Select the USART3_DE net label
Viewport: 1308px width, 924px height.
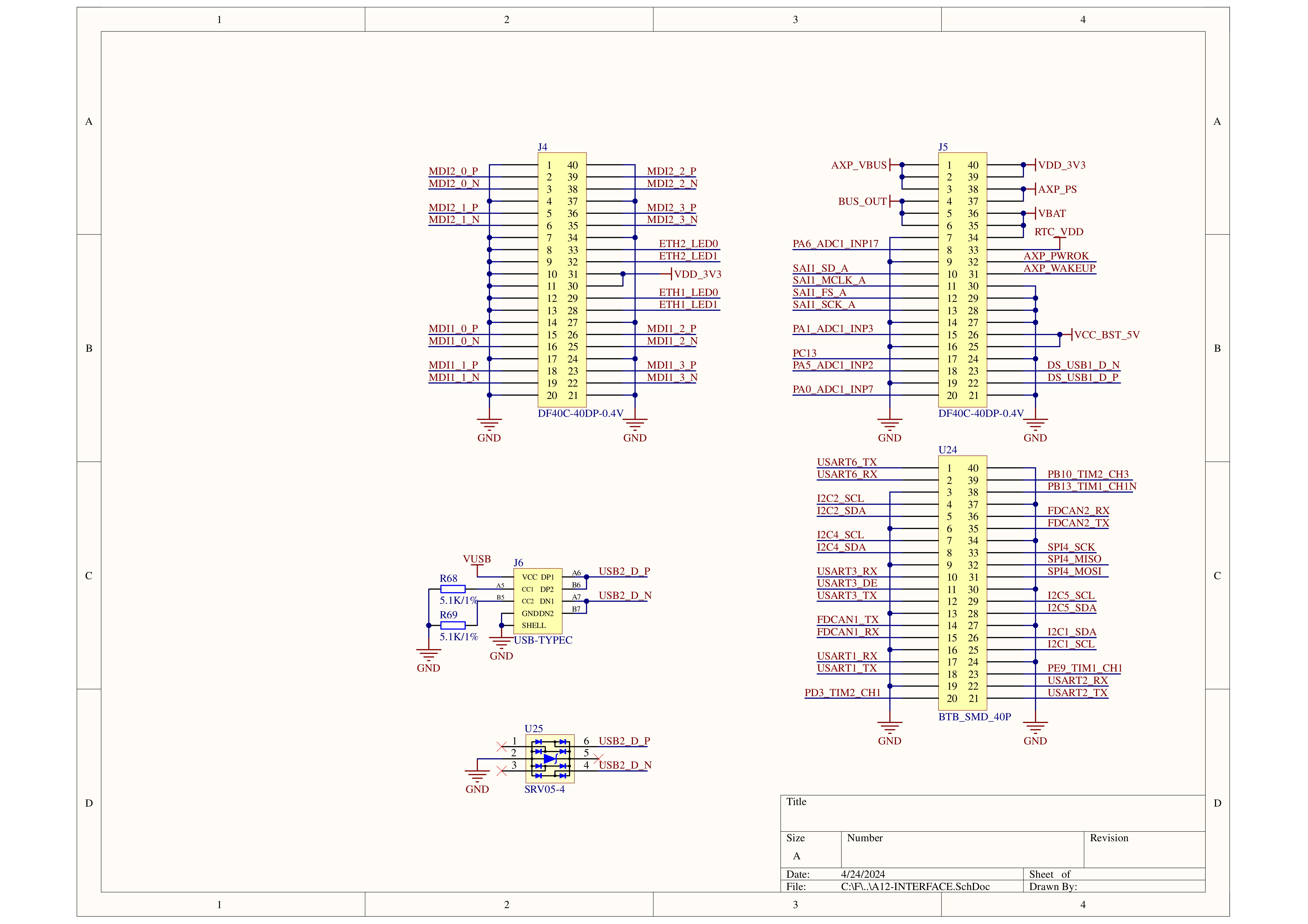click(847, 583)
